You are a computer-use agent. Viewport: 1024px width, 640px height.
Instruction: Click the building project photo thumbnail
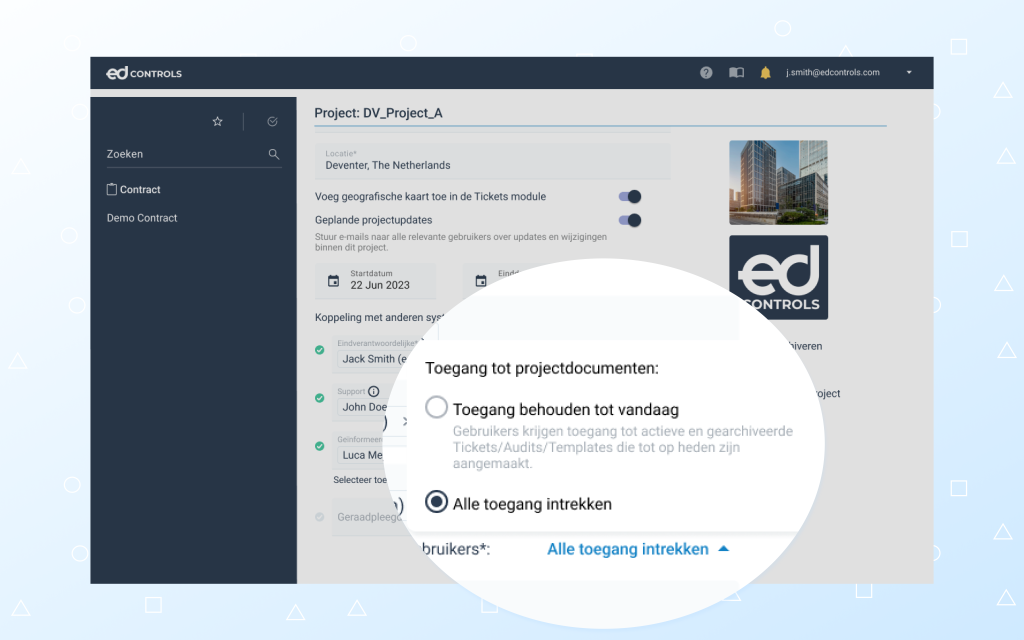pos(778,182)
